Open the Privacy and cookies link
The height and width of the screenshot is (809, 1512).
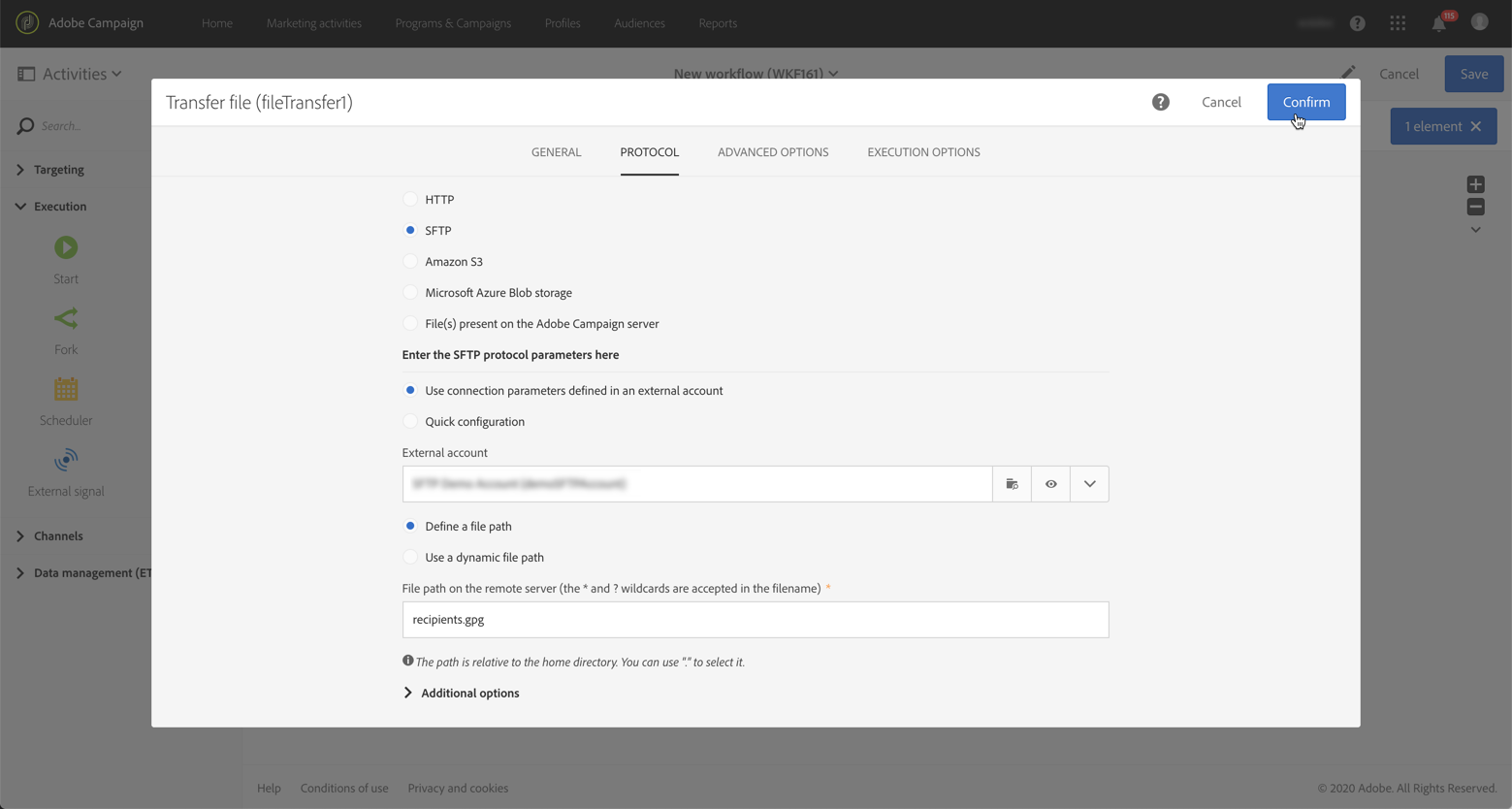pyautogui.click(x=458, y=788)
